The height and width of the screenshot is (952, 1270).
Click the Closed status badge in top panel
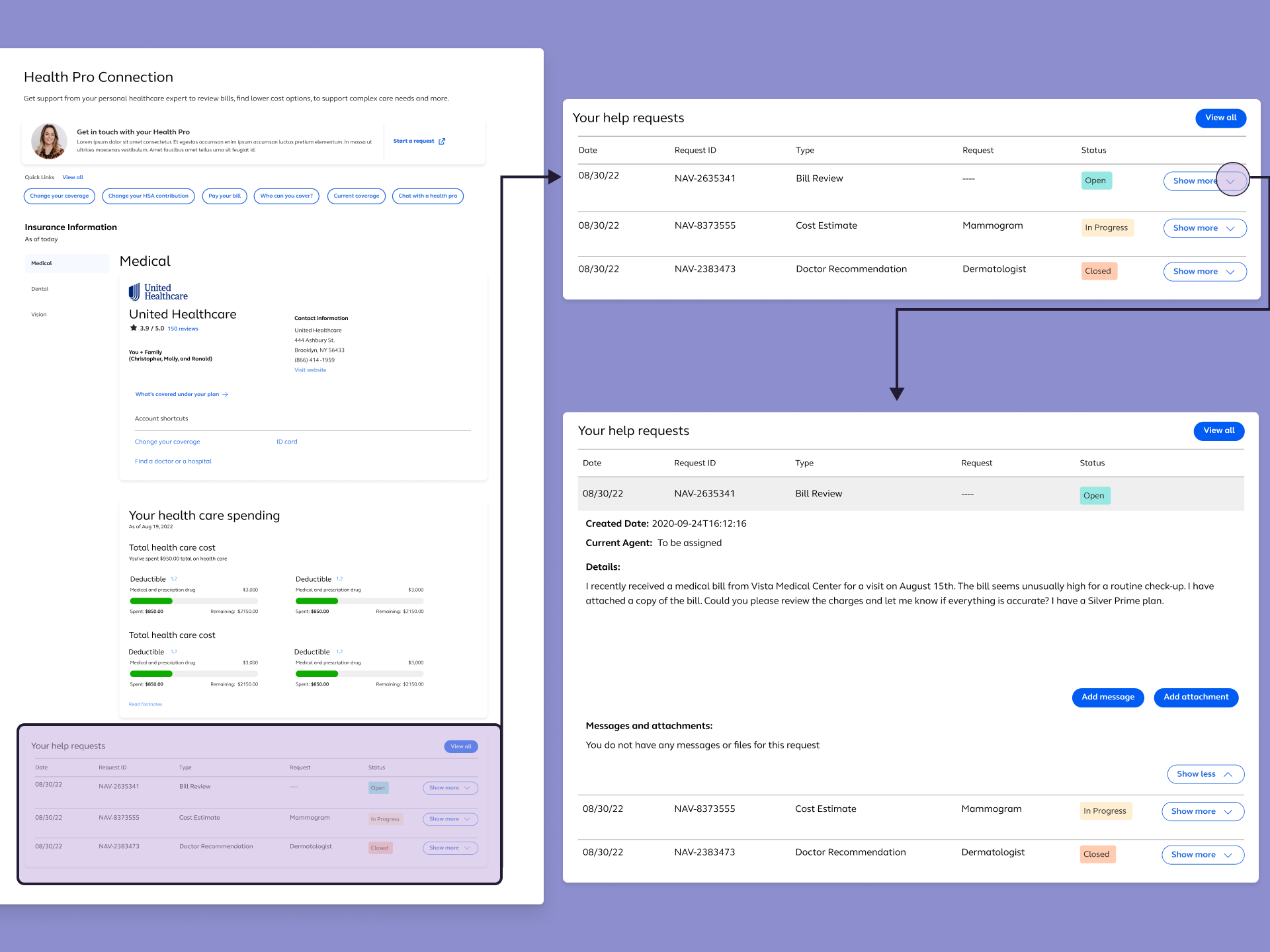(x=1097, y=271)
